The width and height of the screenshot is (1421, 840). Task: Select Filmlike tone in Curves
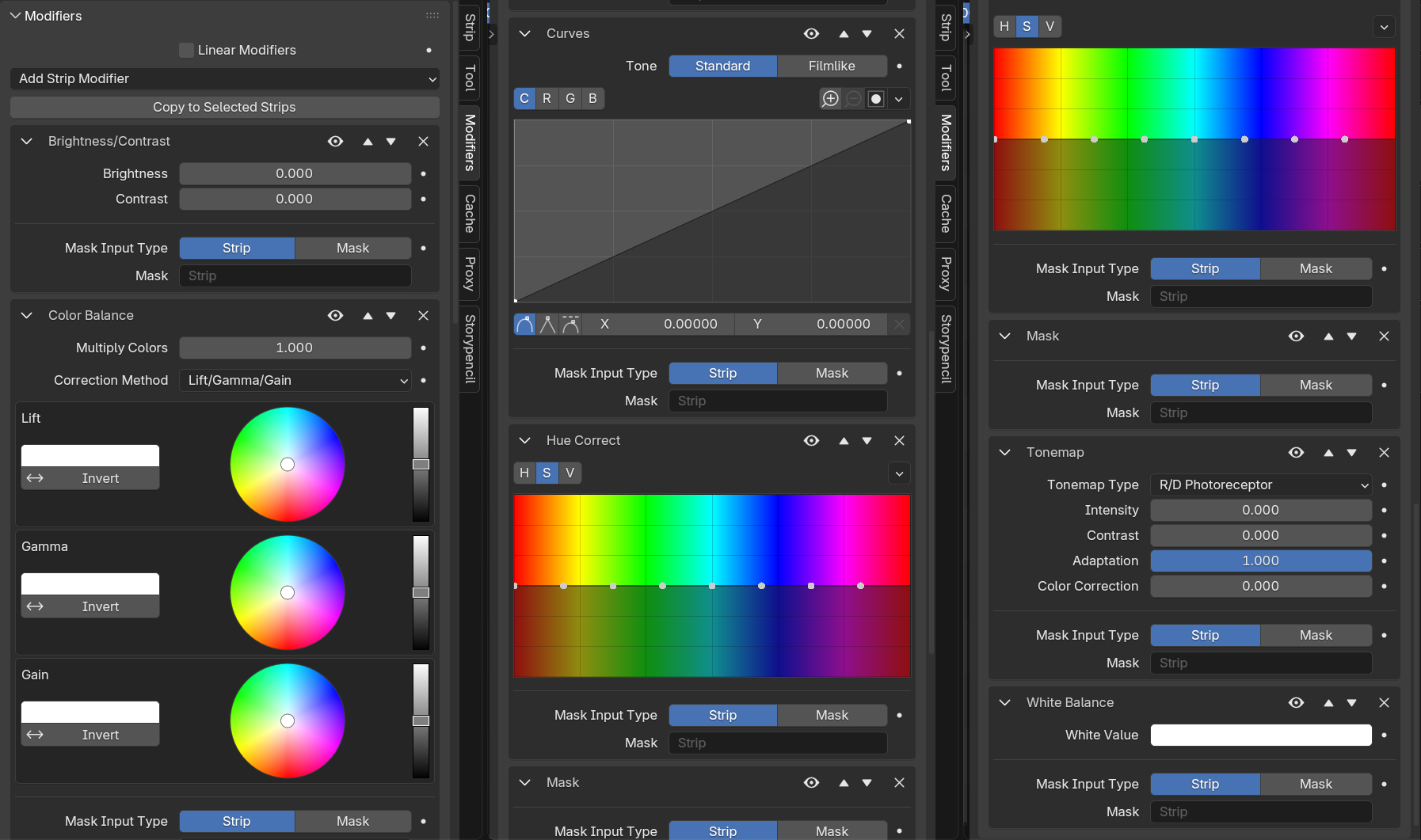pos(832,66)
